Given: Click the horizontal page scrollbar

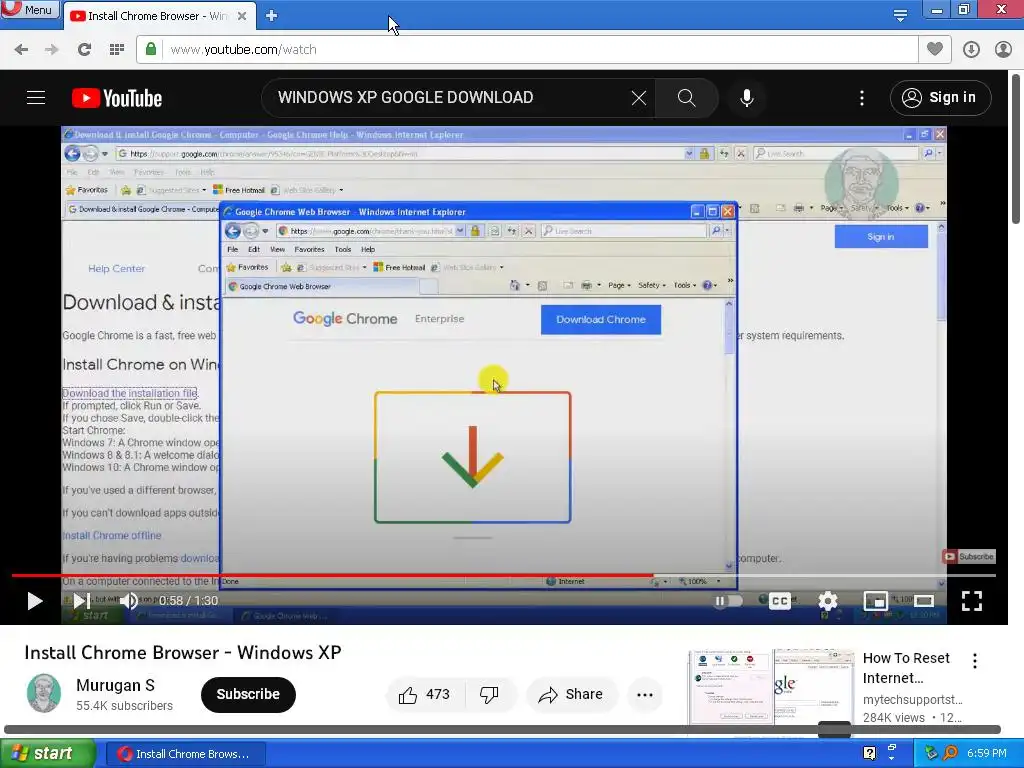Looking at the screenshot, I should [502, 729].
